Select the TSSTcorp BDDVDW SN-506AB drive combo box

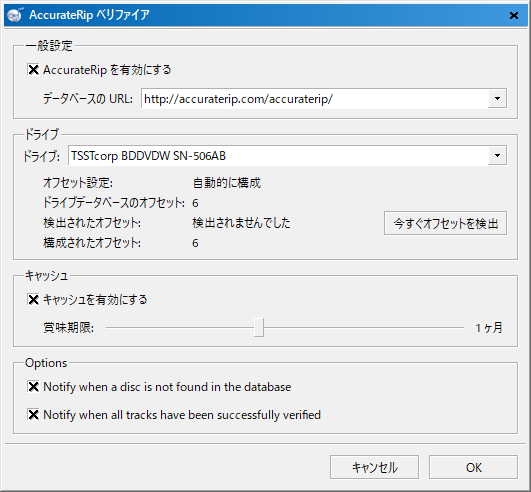coord(287,156)
